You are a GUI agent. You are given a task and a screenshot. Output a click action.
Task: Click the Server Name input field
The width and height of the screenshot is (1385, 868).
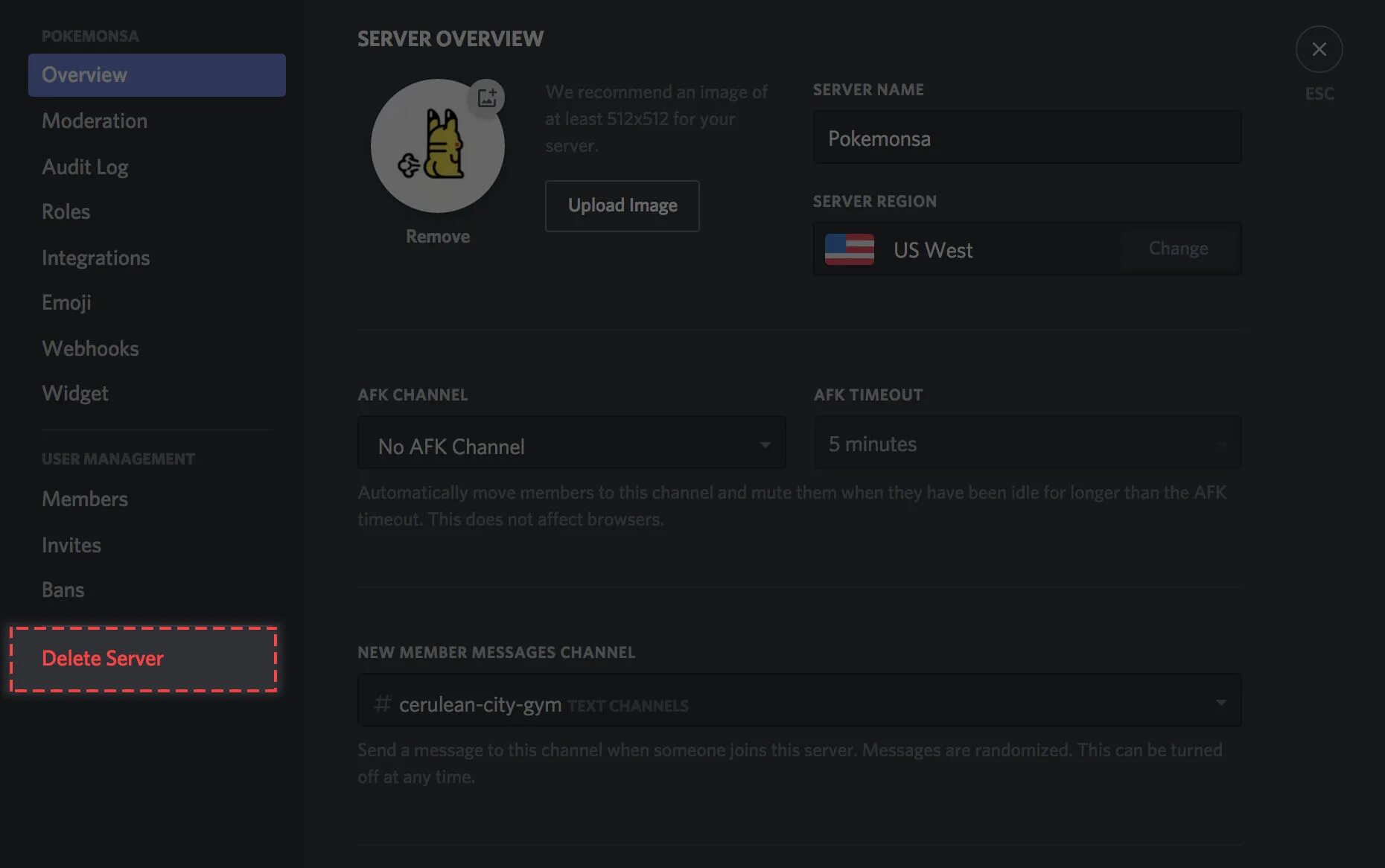[1028, 138]
